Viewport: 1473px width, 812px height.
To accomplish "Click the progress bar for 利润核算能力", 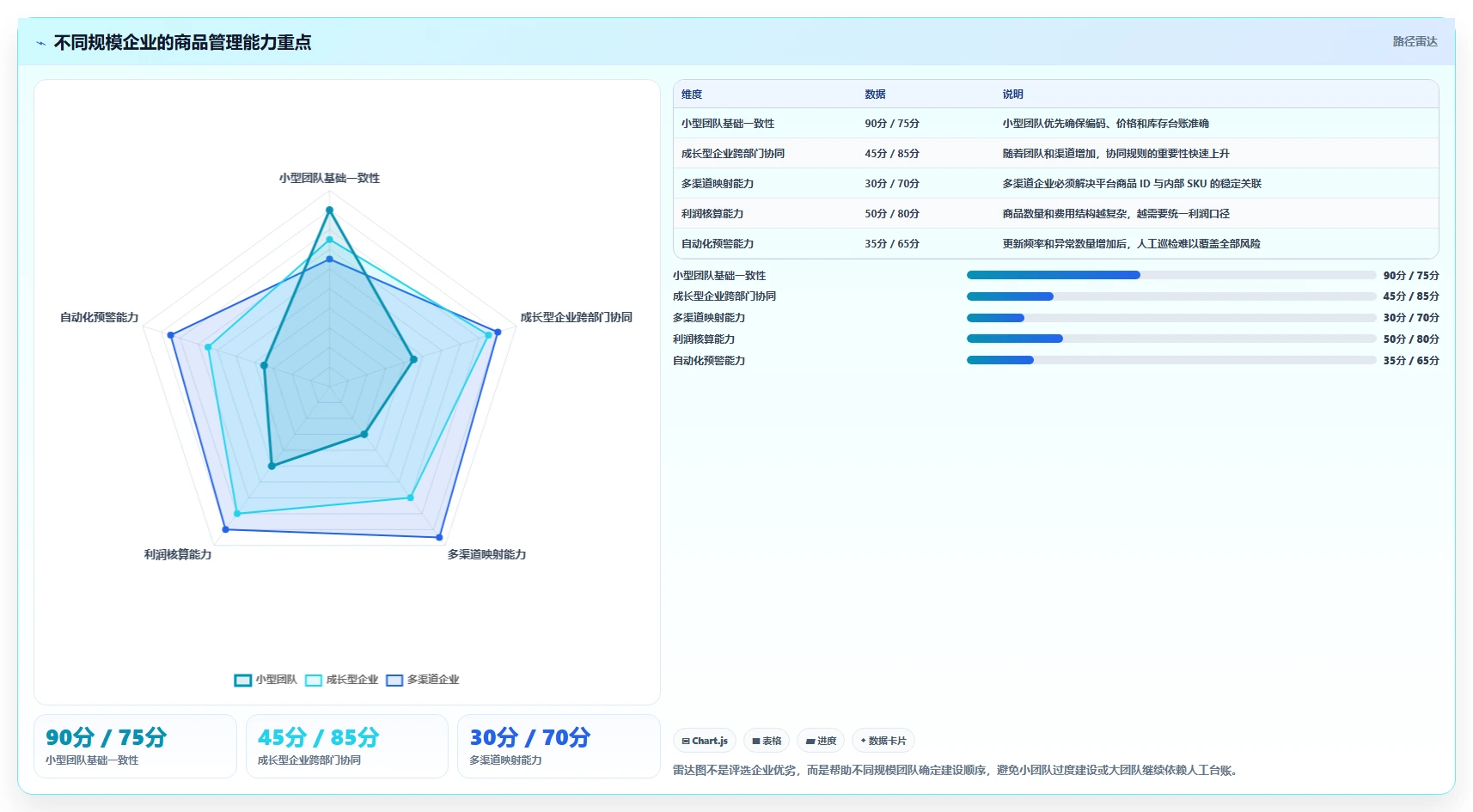I will point(1171,339).
